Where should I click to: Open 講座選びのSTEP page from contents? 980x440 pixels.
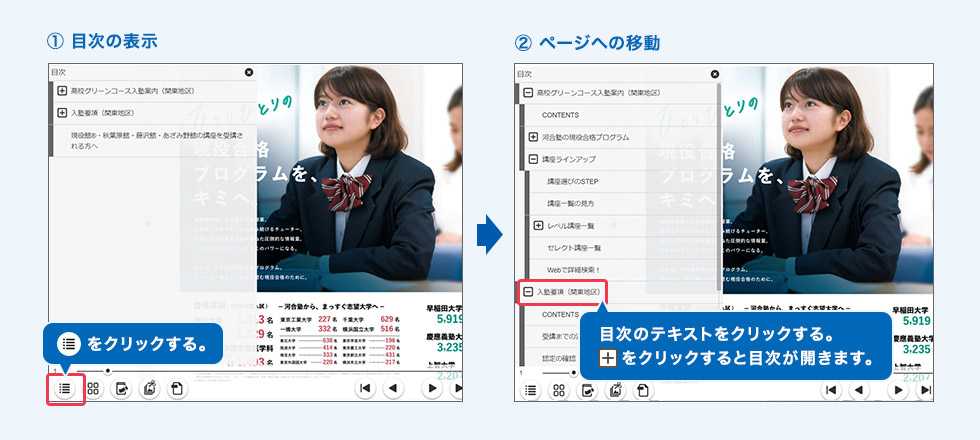[572, 182]
